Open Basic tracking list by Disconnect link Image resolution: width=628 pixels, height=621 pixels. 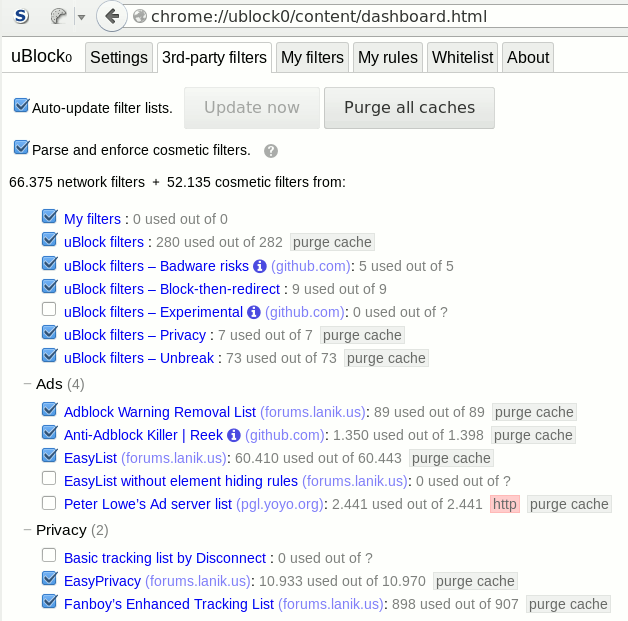pos(165,558)
